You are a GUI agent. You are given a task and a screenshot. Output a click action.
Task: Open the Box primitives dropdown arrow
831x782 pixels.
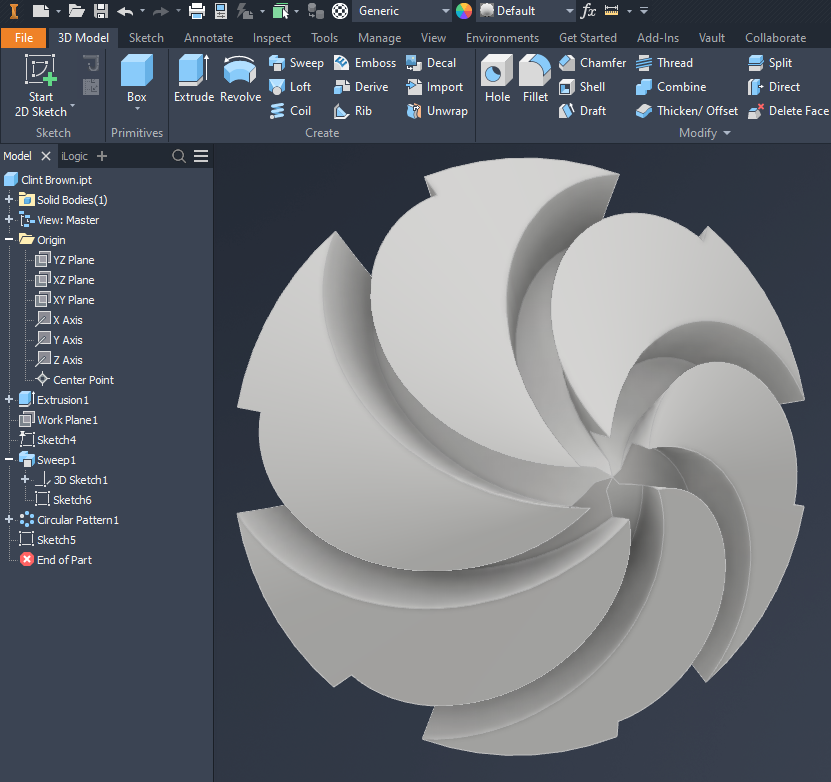pos(137,110)
